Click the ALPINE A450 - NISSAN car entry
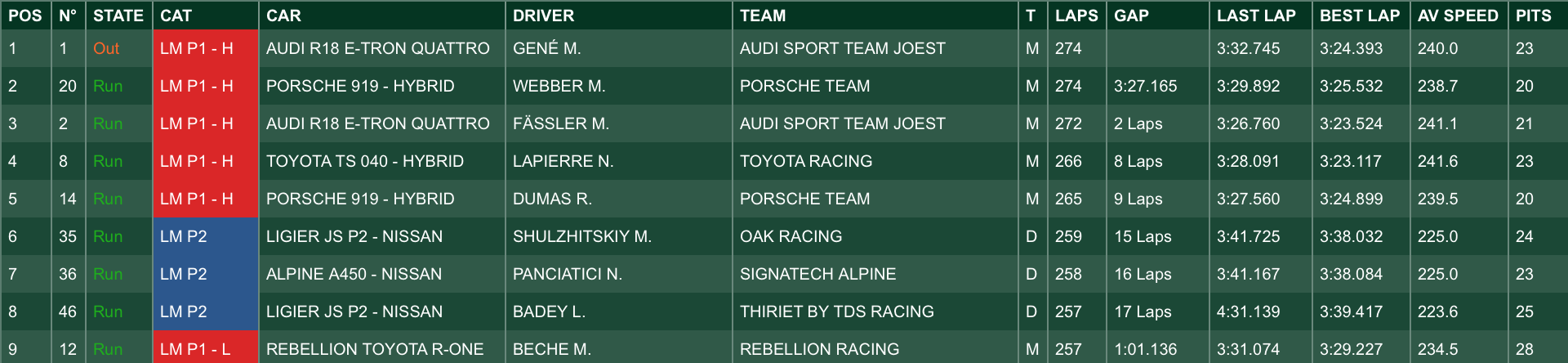Image resolution: width=1568 pixels, height=363 pixels. coord(354,274)
